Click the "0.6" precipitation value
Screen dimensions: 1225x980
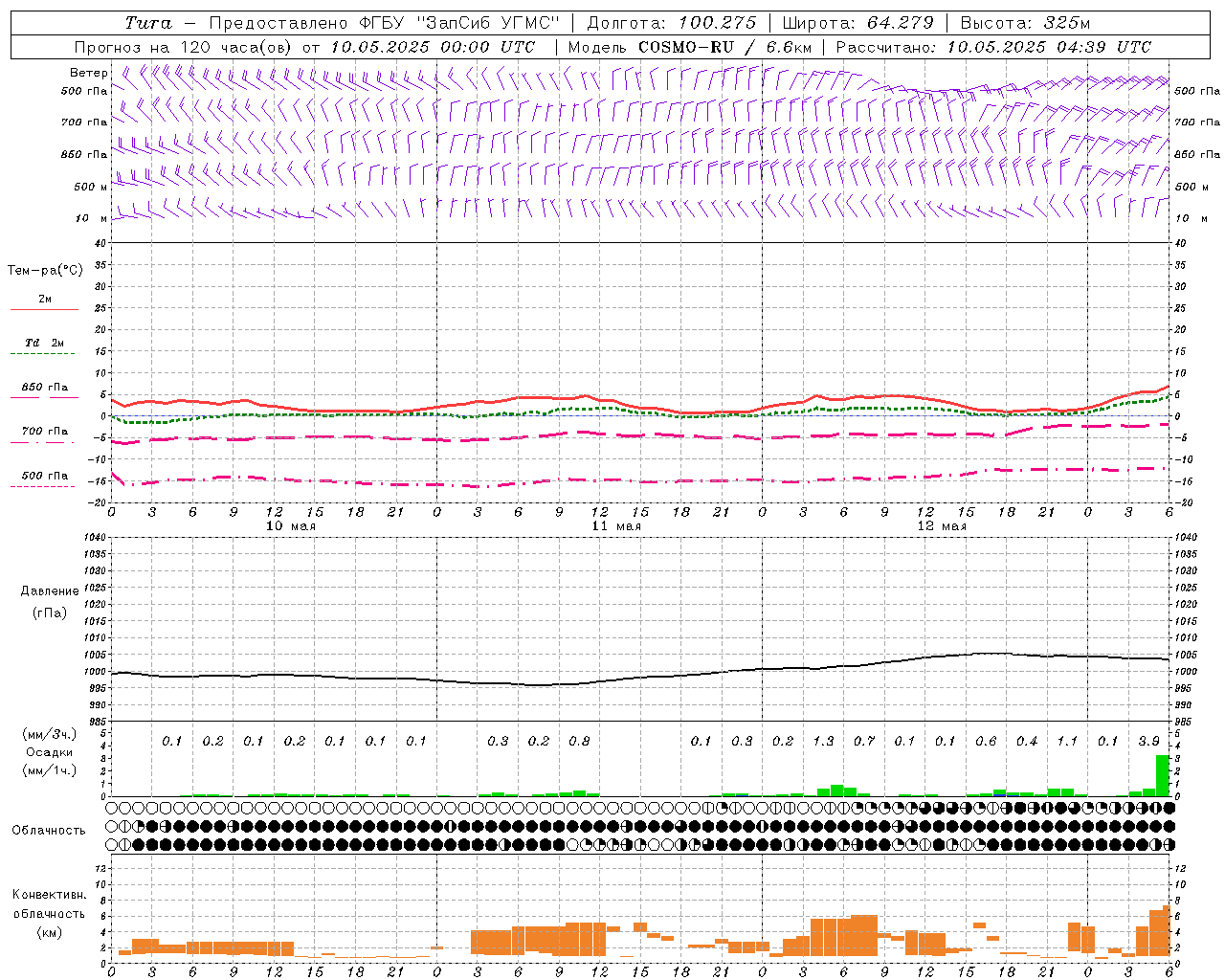tap(986, 742)
